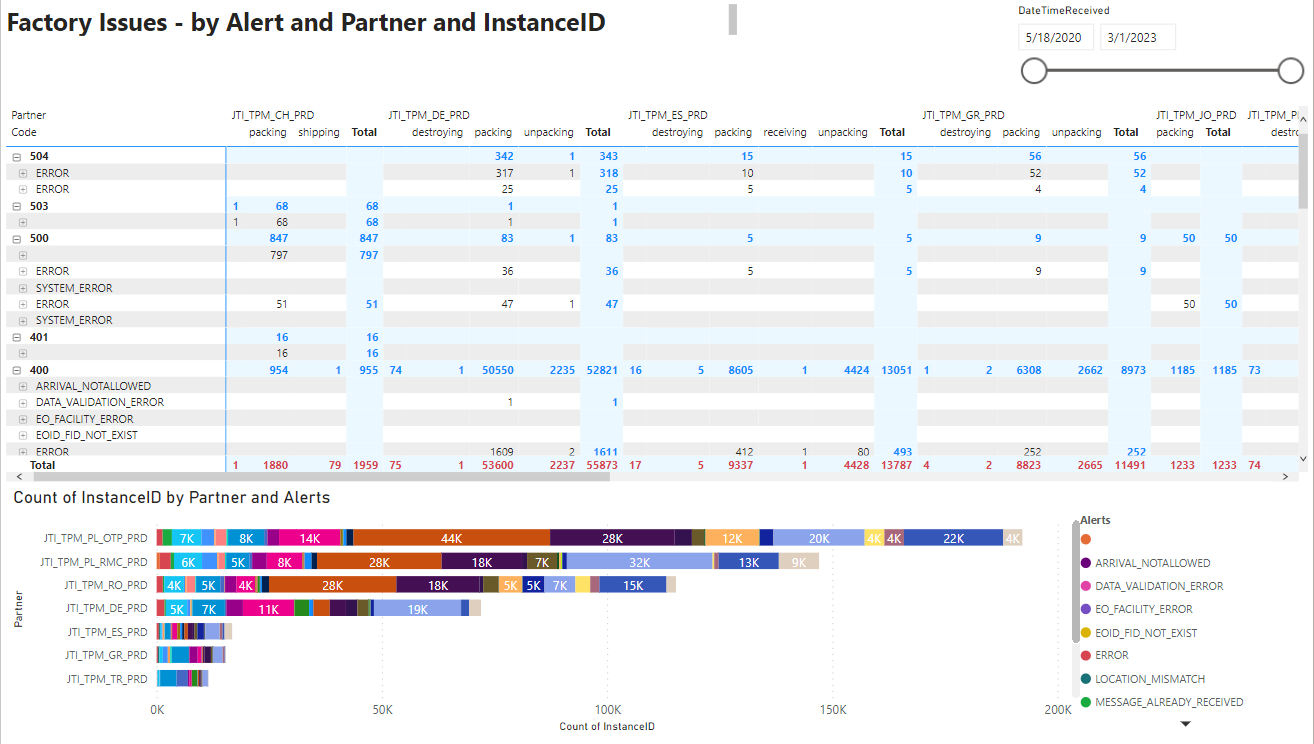Select EO_FACILITY_ERROR legend color dot
This screenshot has height=744, width=1314.
coord(1086,609)
